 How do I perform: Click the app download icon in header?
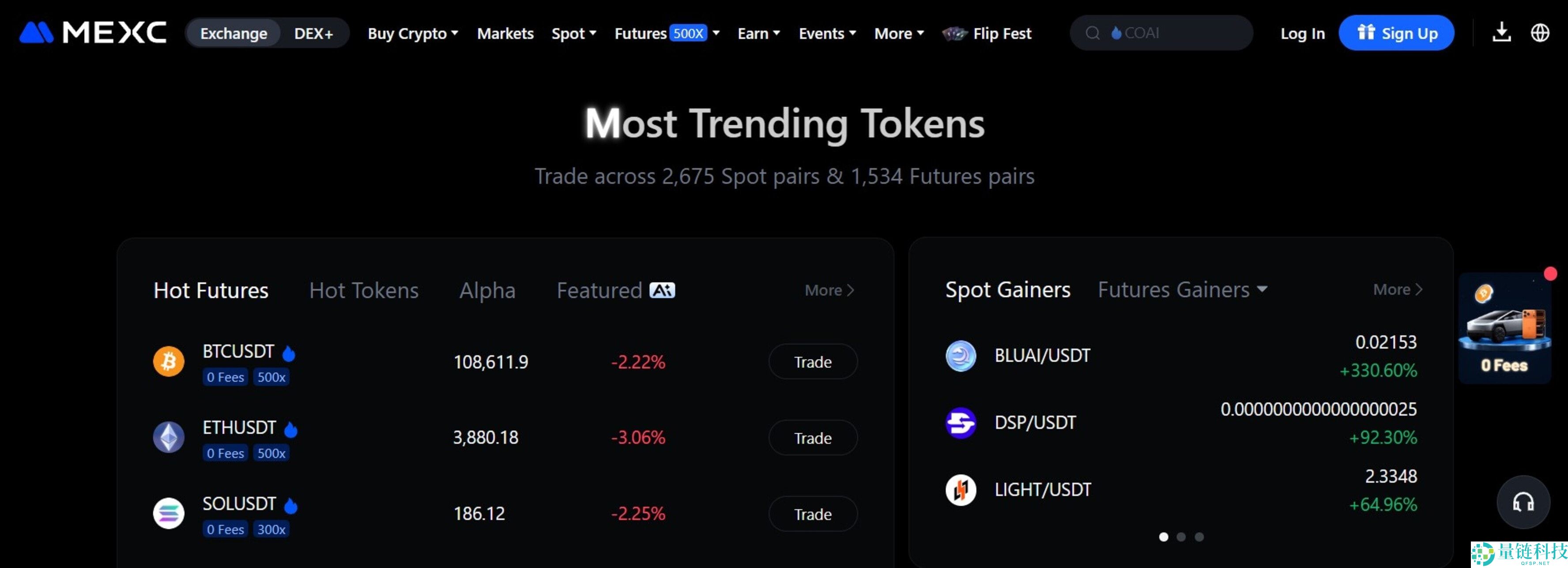(x=1501, y=33)
